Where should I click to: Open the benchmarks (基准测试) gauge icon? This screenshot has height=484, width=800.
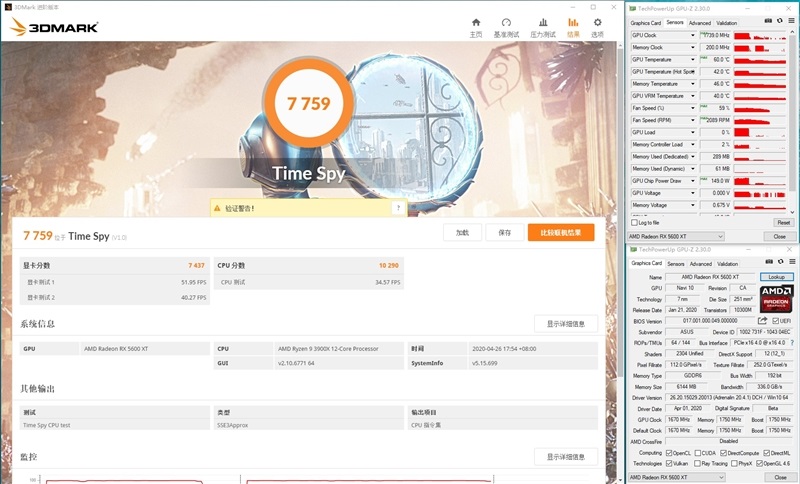pos(506,22)
